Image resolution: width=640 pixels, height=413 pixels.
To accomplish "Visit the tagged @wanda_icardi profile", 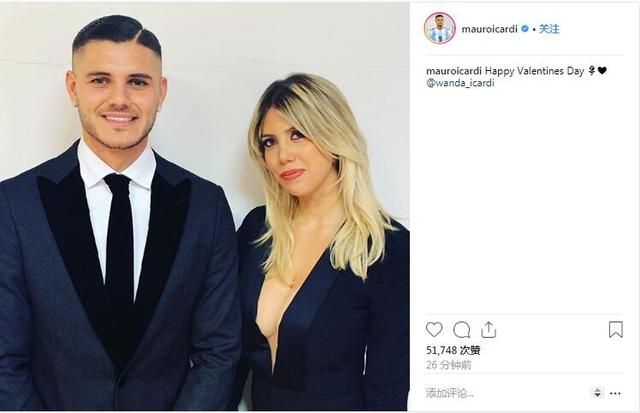I will pos(460,83).
